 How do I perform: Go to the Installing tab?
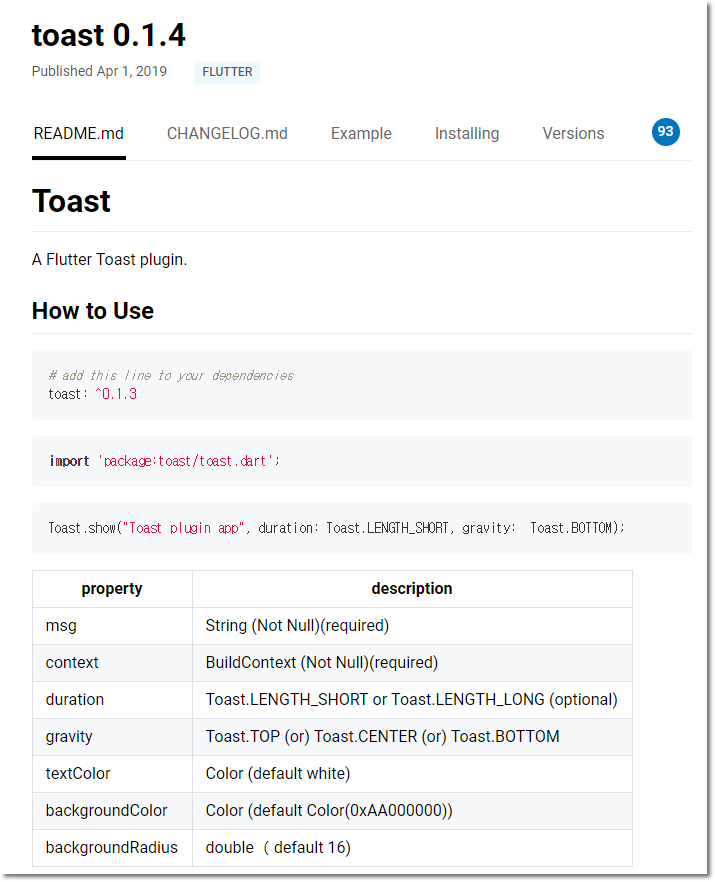pos(467,134)
